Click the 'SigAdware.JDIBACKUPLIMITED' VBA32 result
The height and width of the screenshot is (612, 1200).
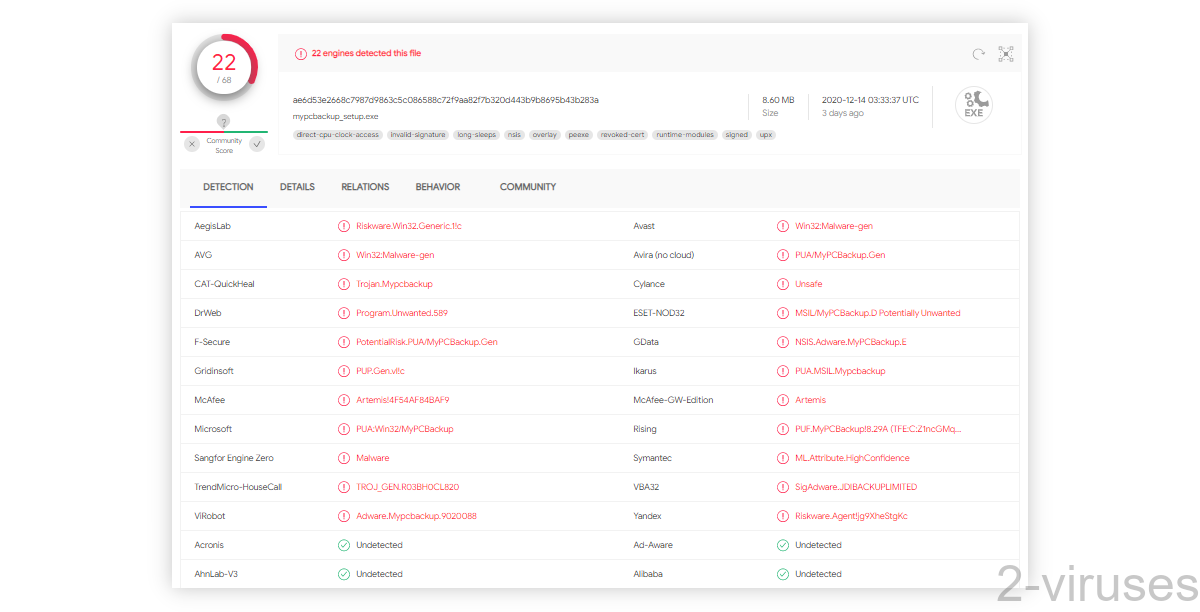856,487
